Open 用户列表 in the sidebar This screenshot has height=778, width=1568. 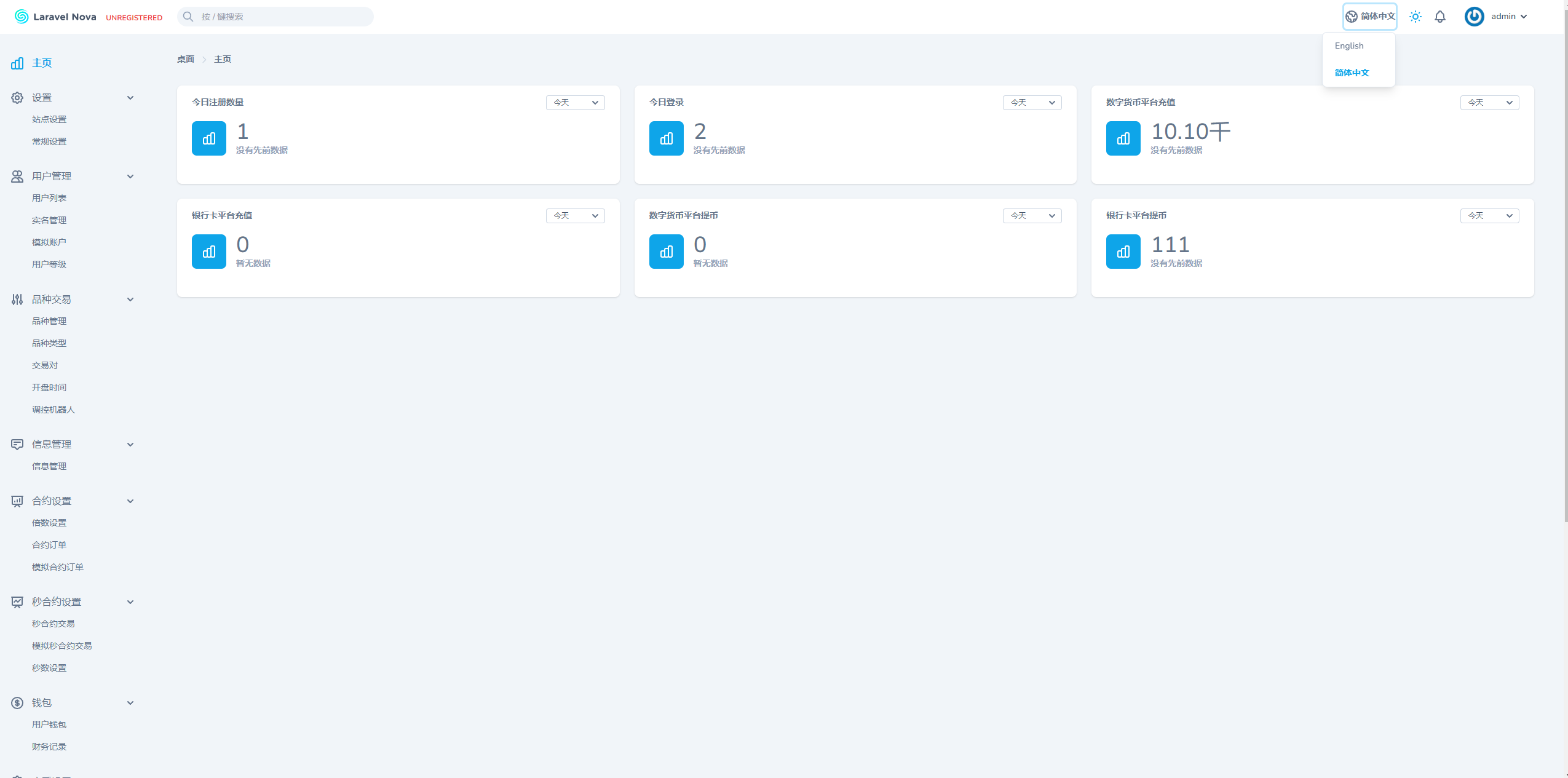(x=49, y=198)
